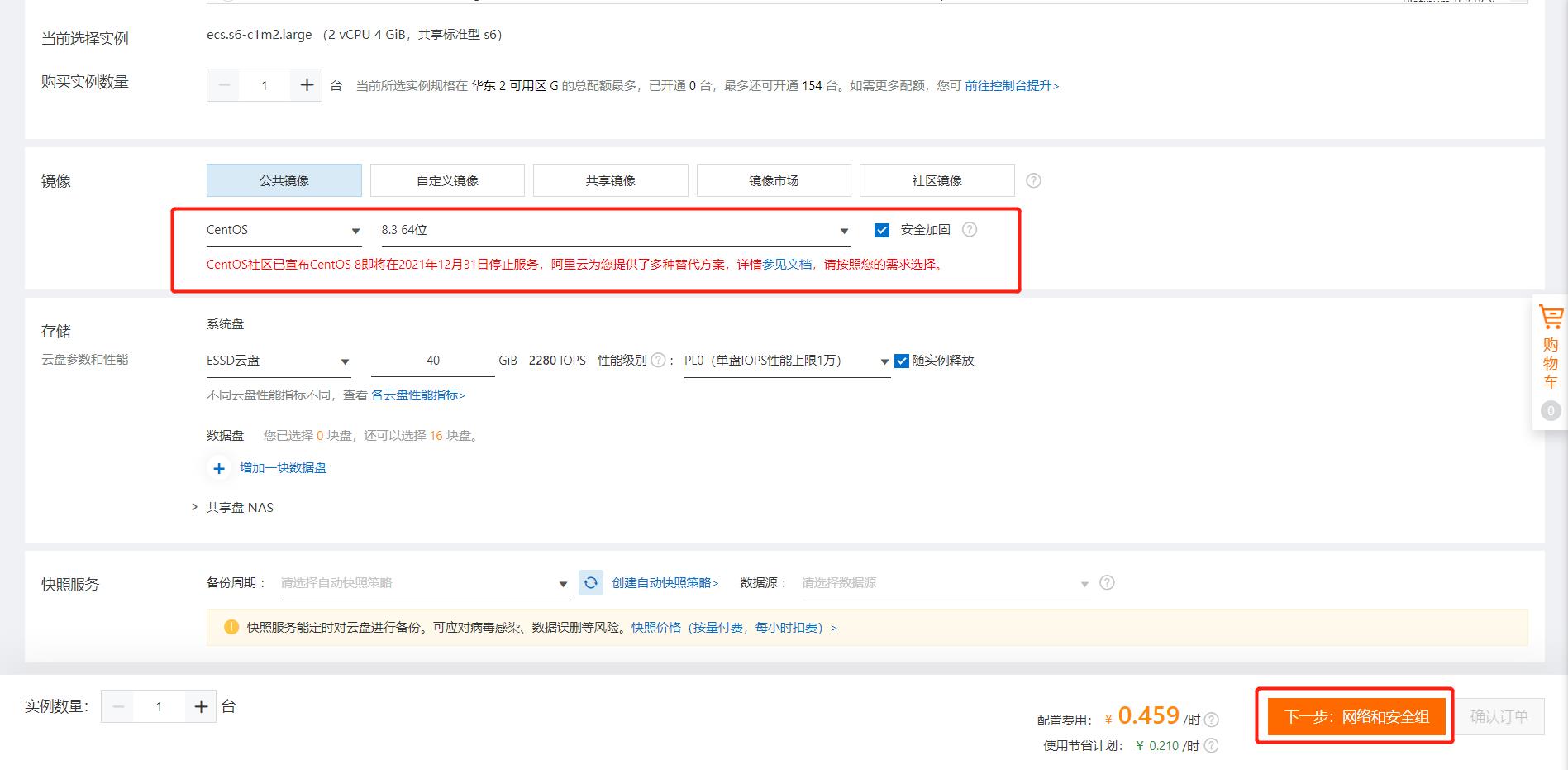The image size is (1568, 770).
Task: Click the system disk size field showing 40
Action: [x=433, y=361]
